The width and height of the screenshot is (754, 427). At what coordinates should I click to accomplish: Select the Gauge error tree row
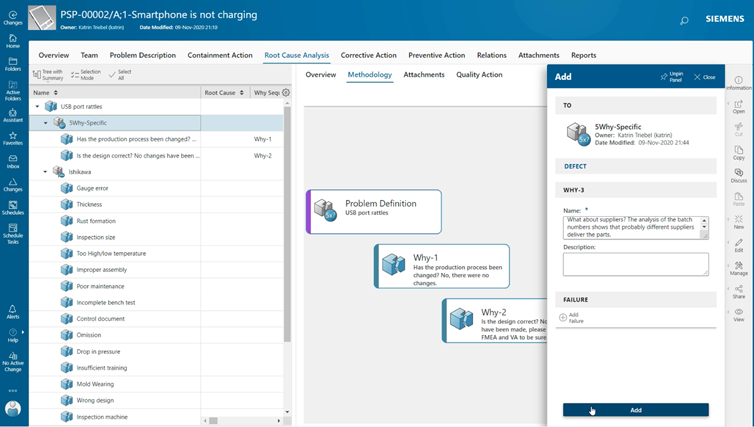point(156,188)
